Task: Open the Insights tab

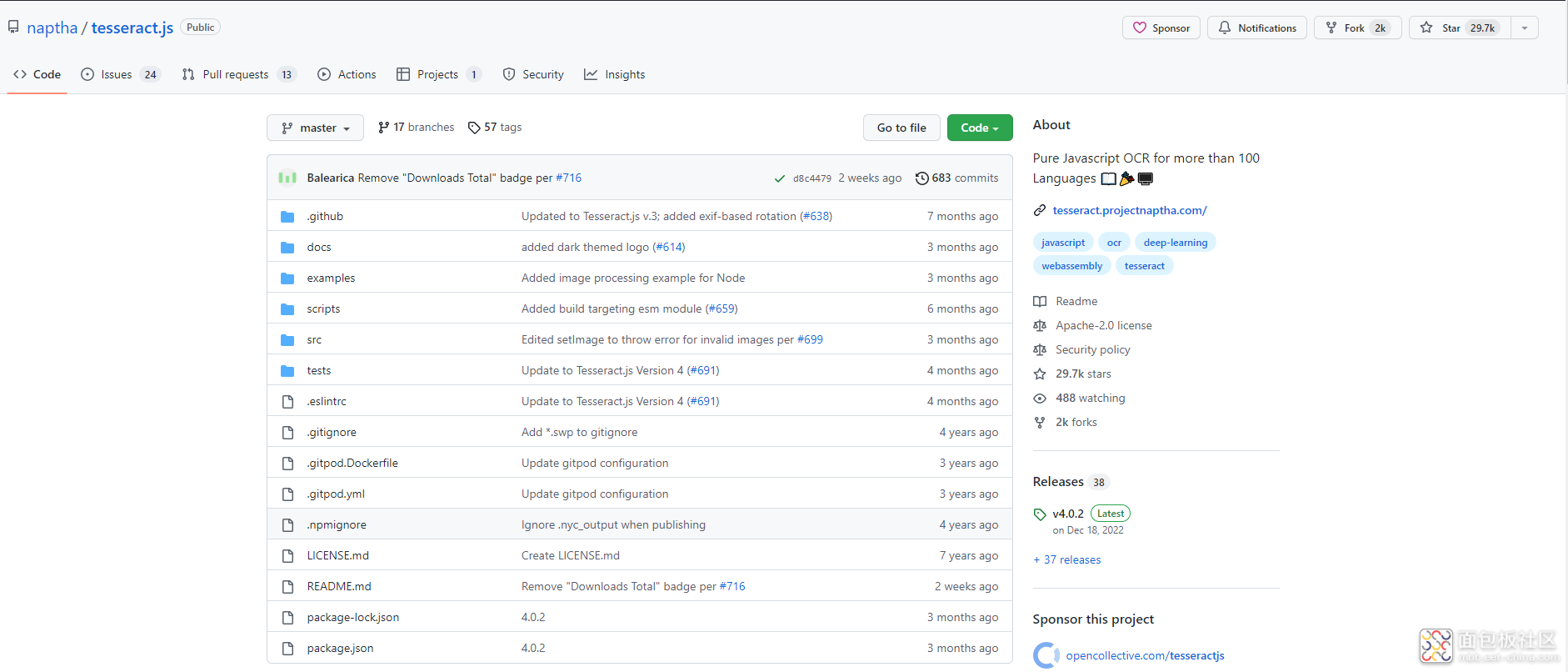Action: pyautogui.click(x=615, y=74)
